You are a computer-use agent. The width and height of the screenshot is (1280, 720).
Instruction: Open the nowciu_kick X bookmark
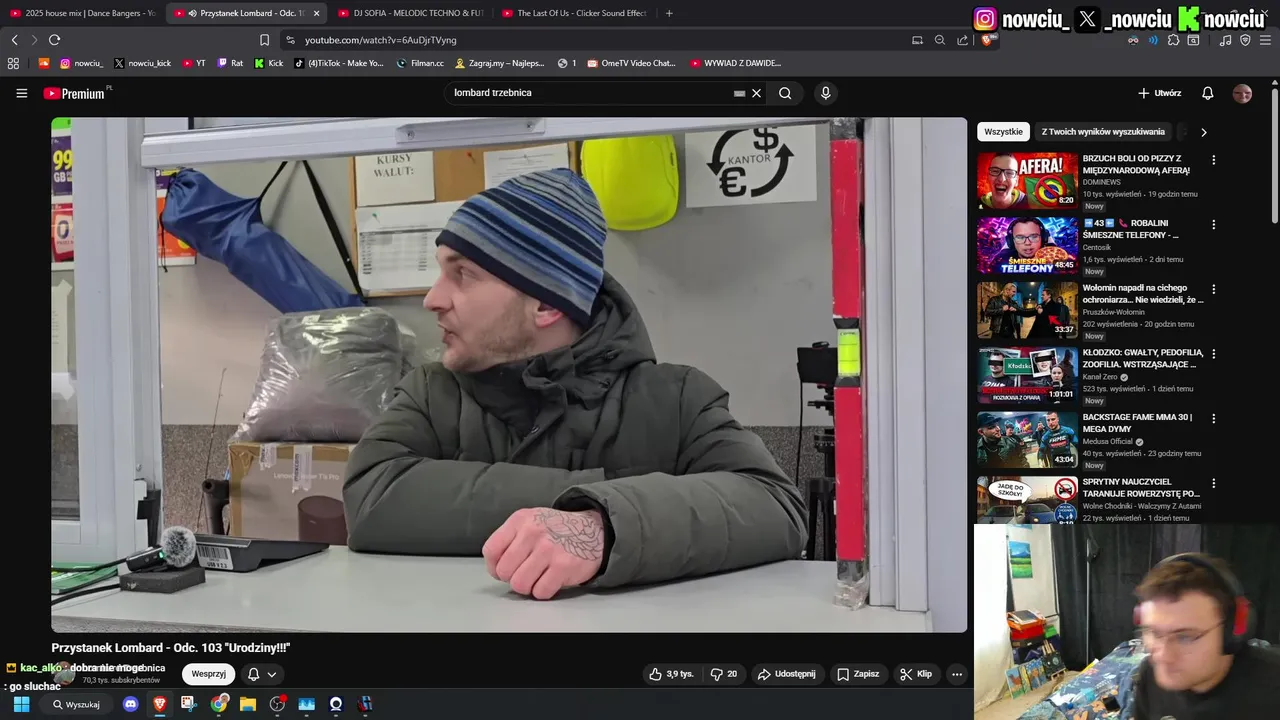click(x=142, y=63)
